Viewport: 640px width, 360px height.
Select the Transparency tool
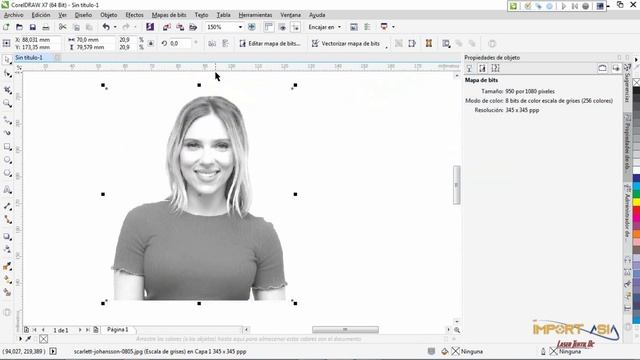click(x=7, y=249)
